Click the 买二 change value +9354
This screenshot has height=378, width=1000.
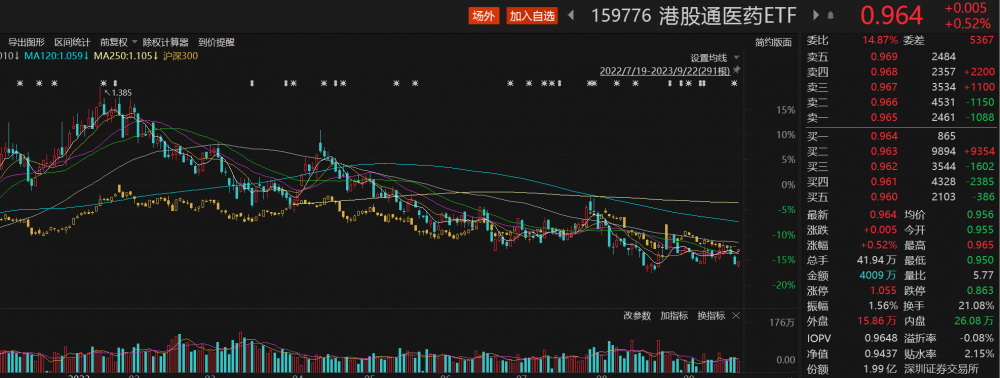click(980, 152)
